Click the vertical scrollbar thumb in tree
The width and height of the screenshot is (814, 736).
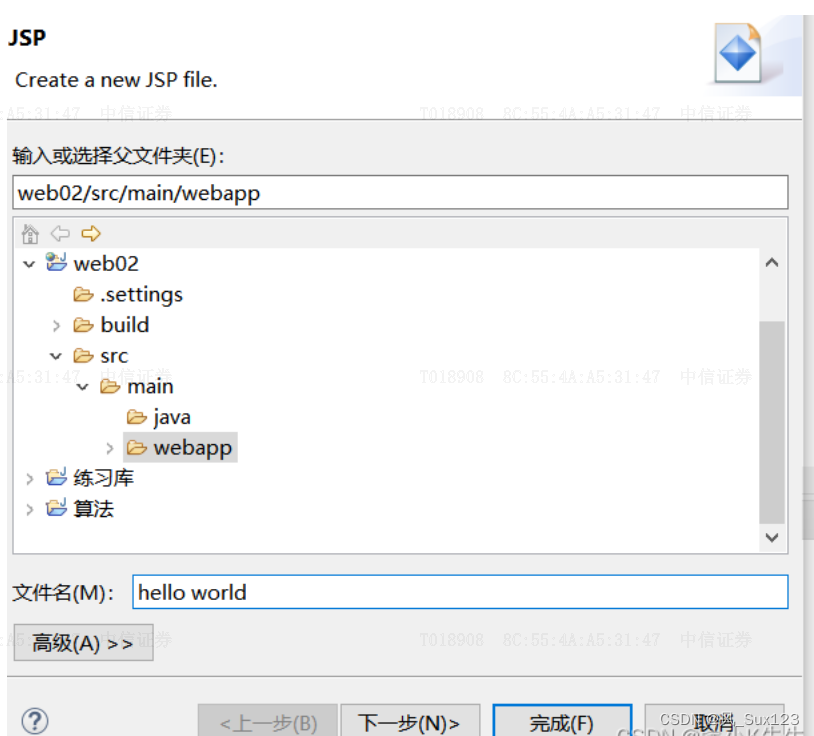point(772,422)
